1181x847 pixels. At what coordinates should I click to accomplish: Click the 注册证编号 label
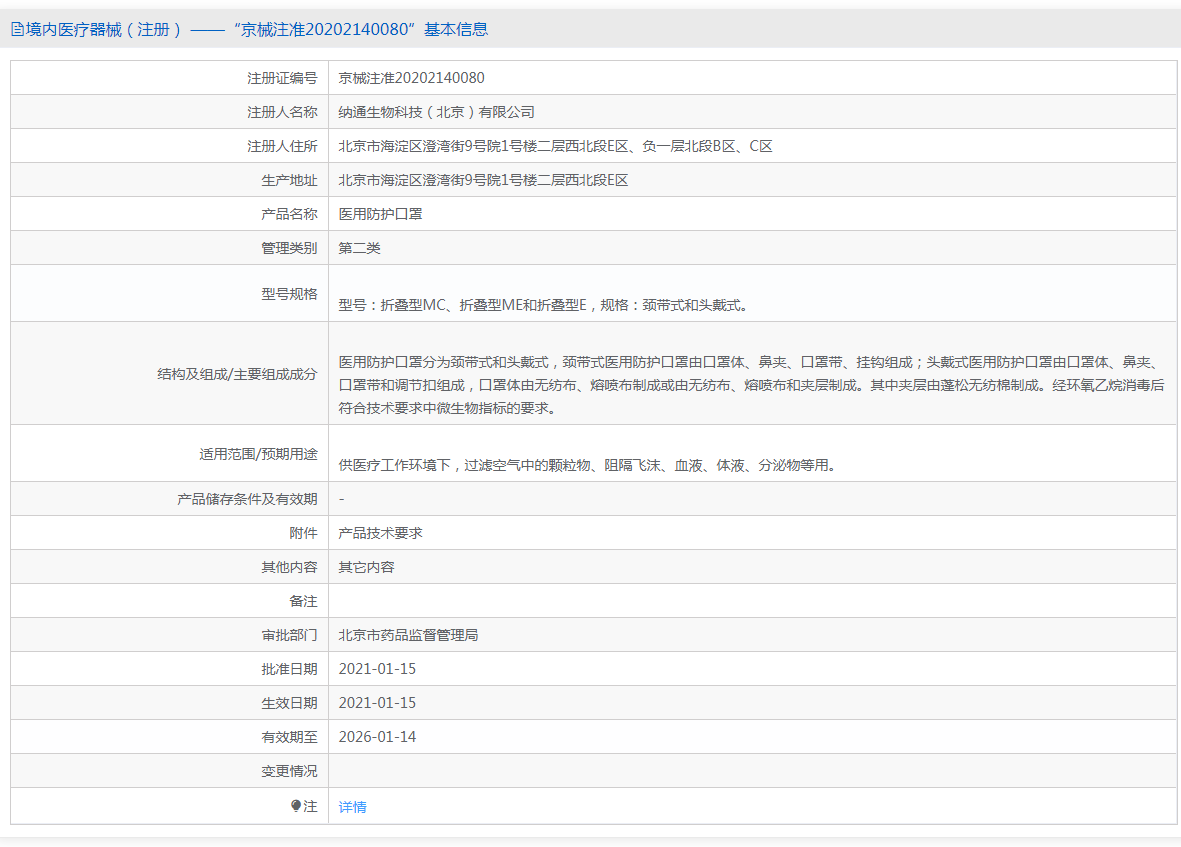(282, 78)
